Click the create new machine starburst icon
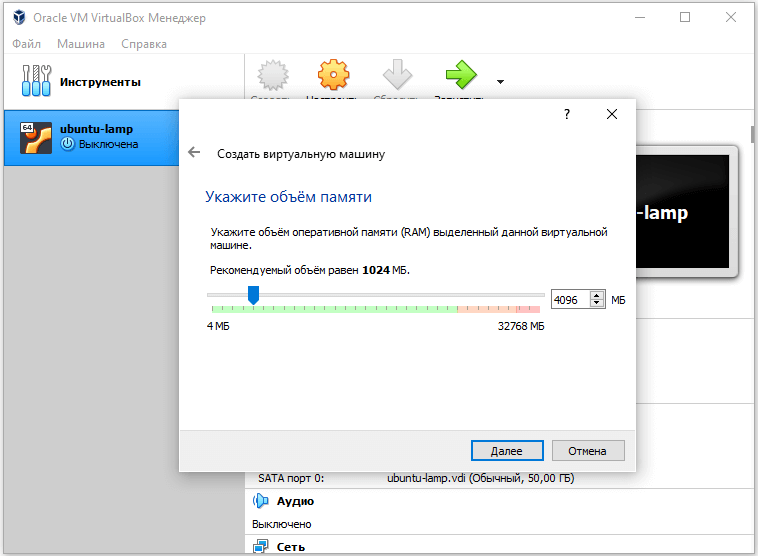Screen dimensions: 758x556 coord(273,75)
